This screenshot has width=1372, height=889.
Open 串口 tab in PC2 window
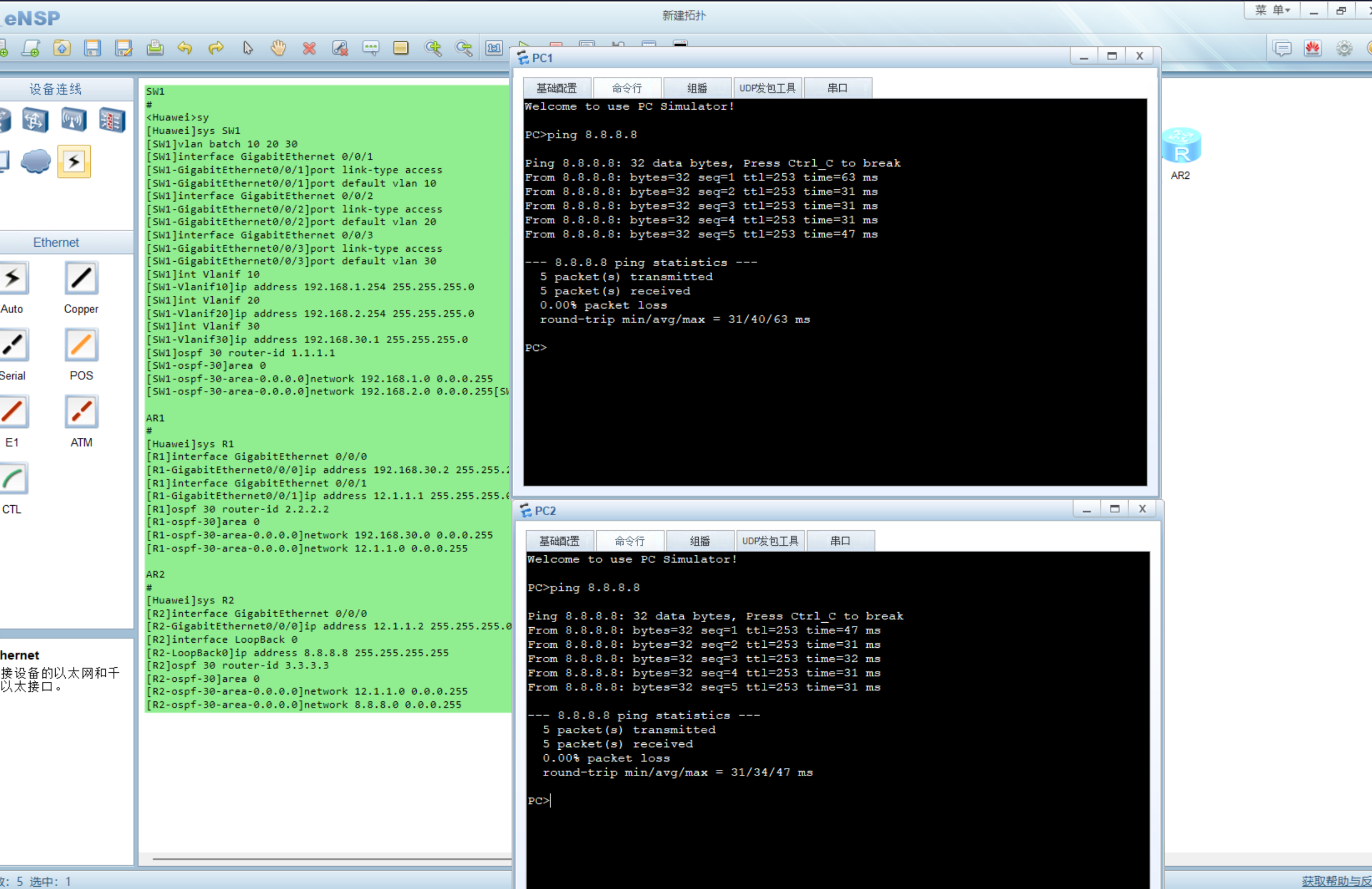pyautogui.click(x=840, y=541)
